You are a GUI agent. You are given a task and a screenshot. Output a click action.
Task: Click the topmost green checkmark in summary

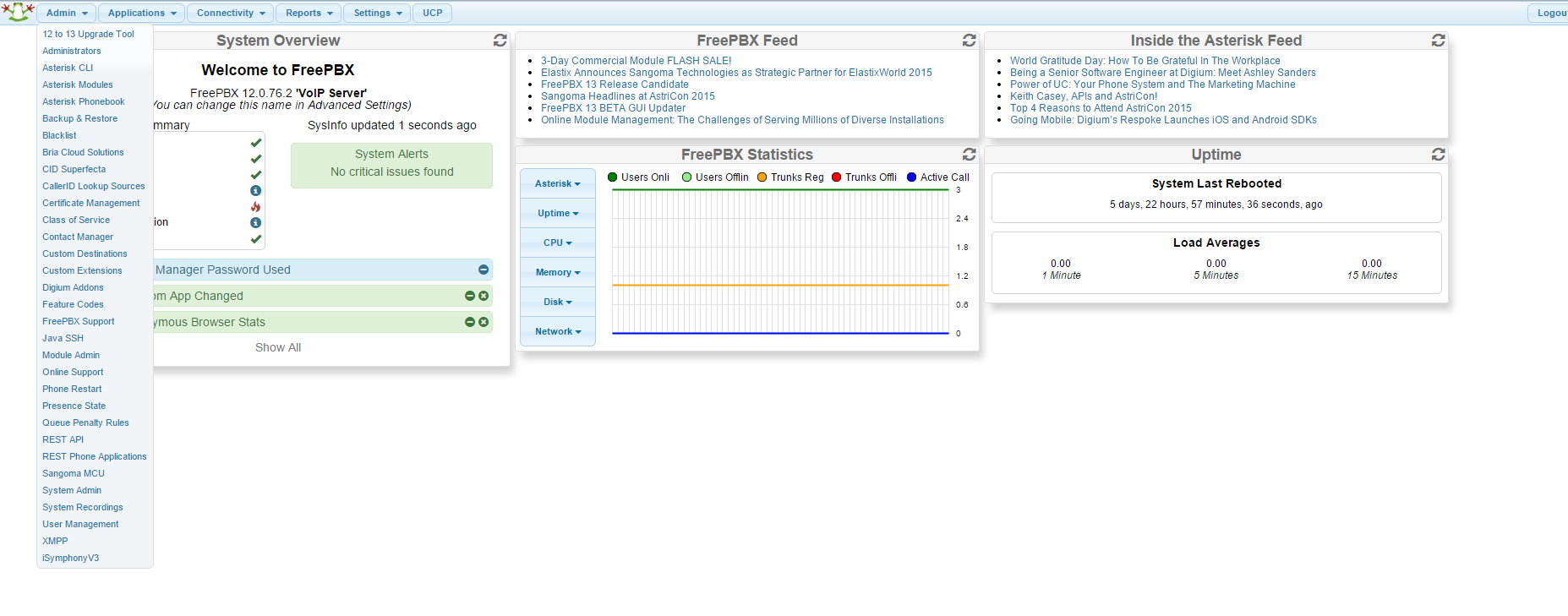255,143
